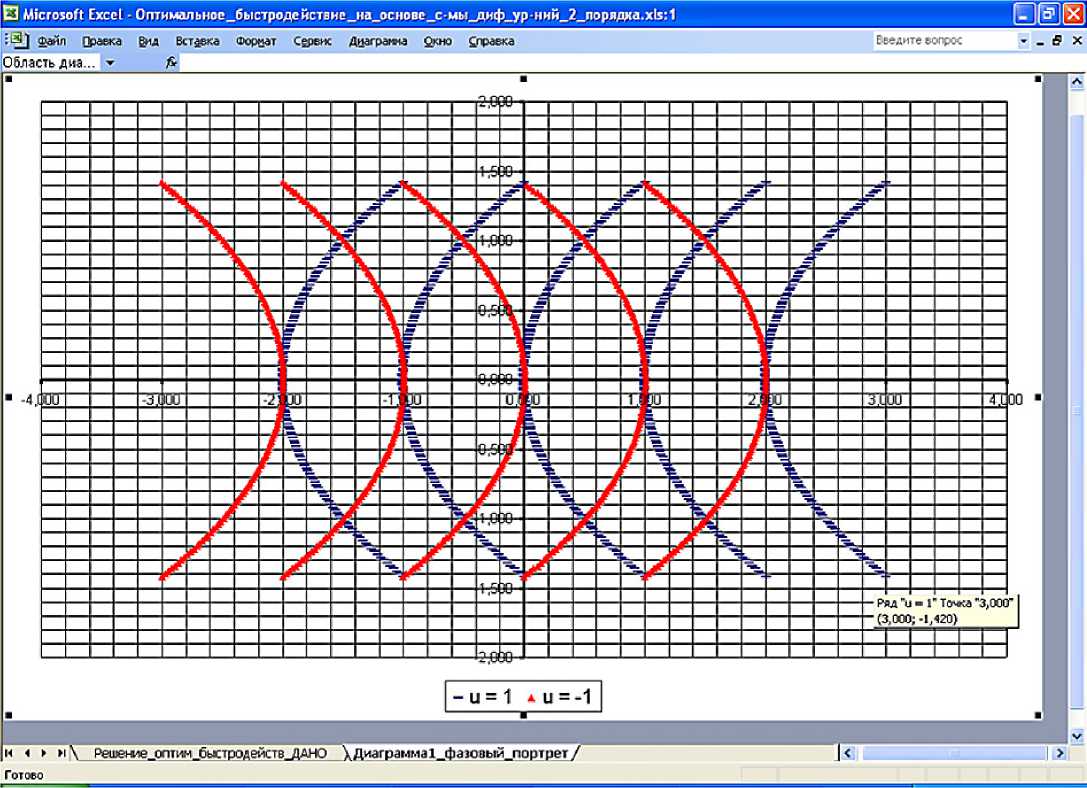This screenshot has width=1087, height=788.
Task: Click the horizontal scrollbar left arrow
Action: coord(847,753)
